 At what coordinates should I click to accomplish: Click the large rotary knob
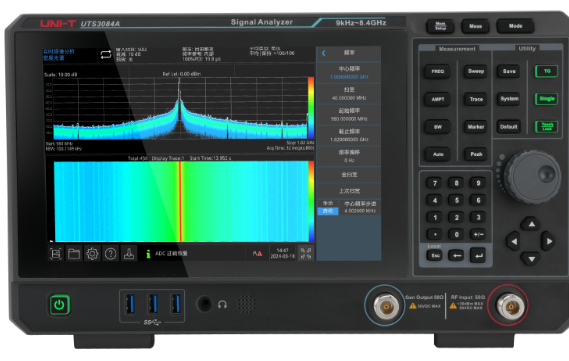(x=532, y=177)
